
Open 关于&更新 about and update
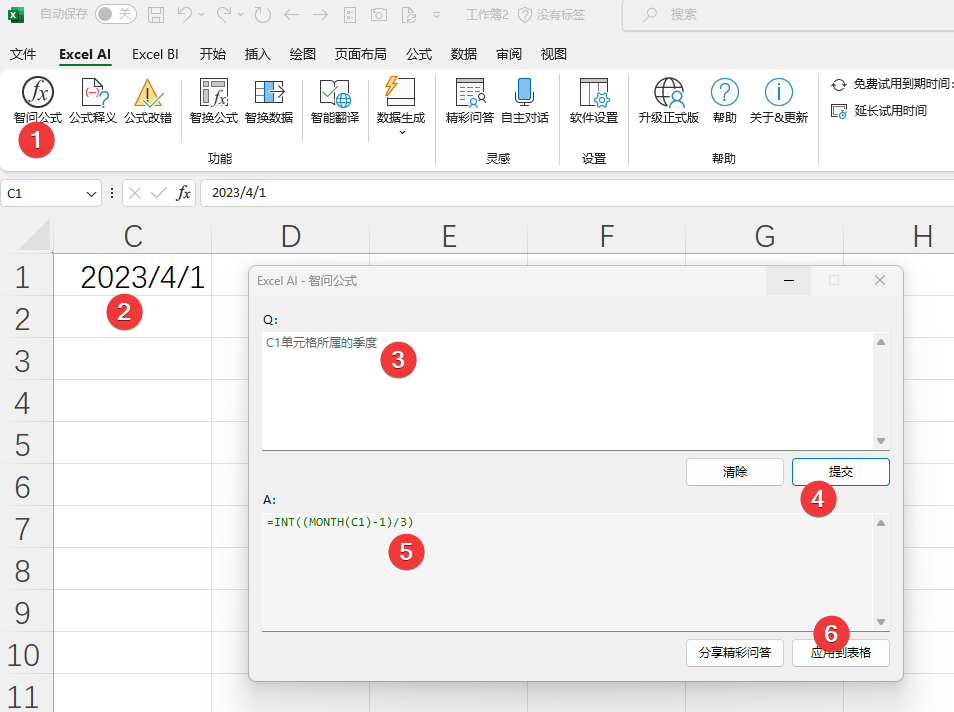[x=779, y=100]
